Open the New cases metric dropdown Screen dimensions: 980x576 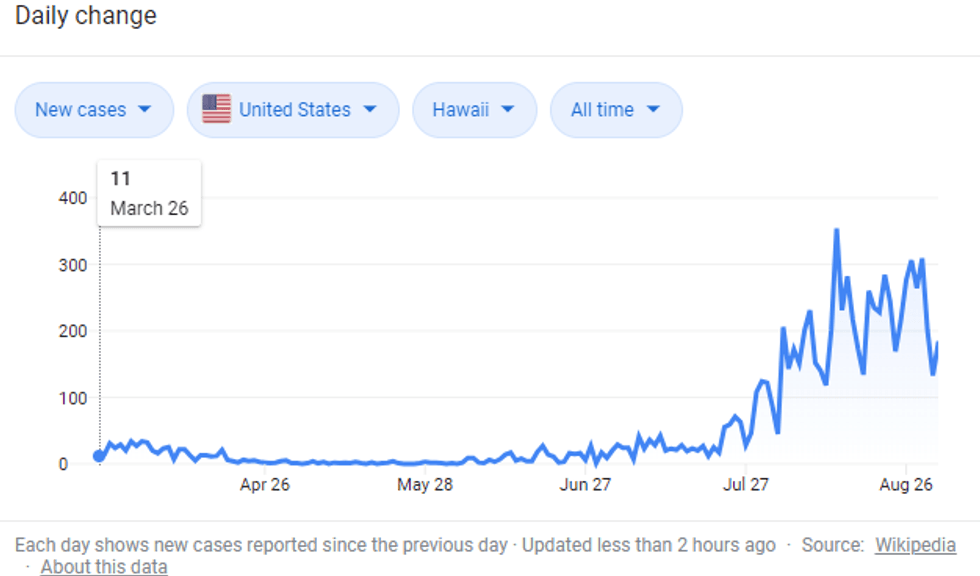(93, 109)
